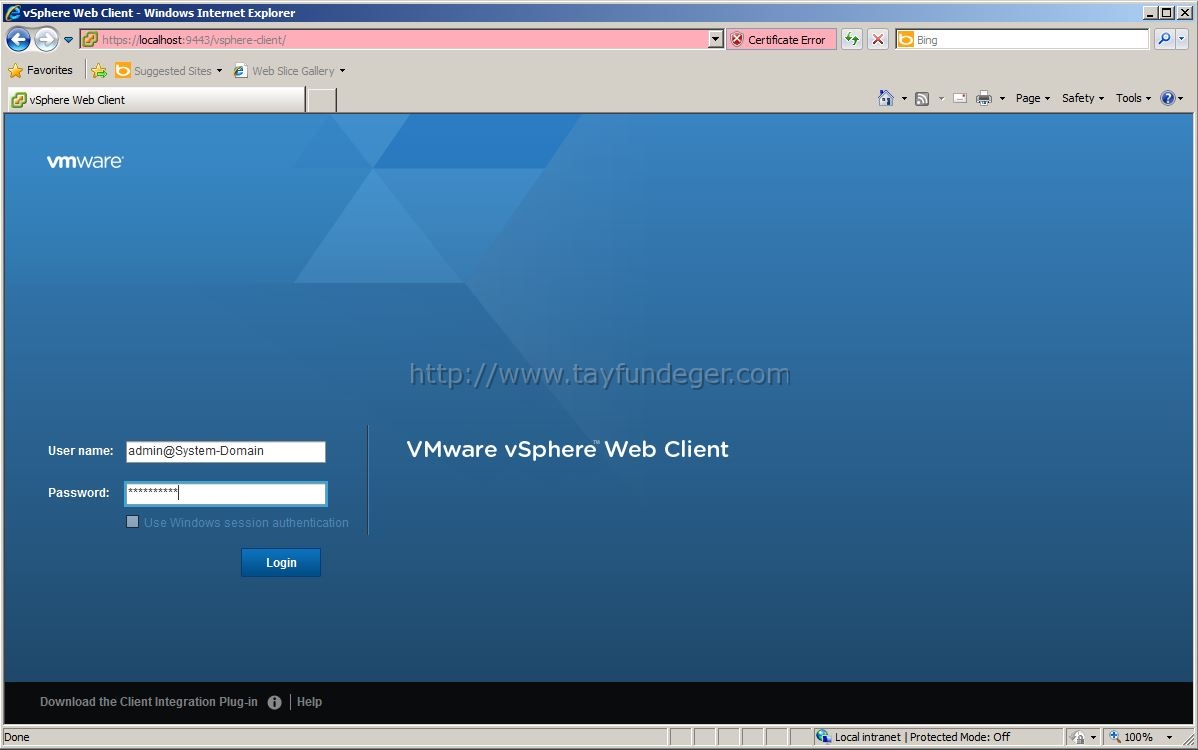Viewport: 1198px width, 750px height.
Task: Open the Certificate Error security report
Action: tap(781, 40)
